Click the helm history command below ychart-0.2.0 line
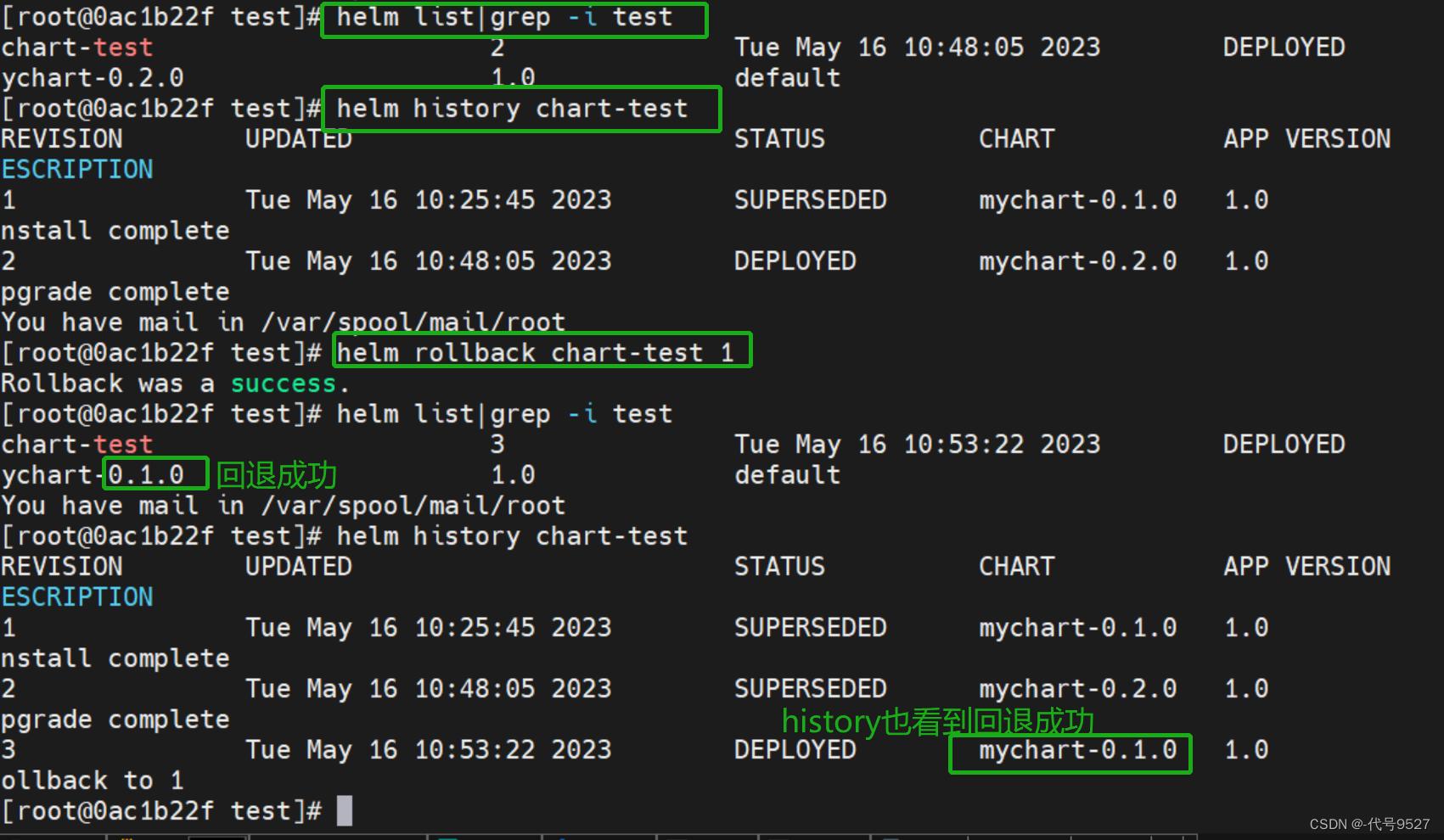This screenshot has width=1444, height=840. [x=512, y=109]
